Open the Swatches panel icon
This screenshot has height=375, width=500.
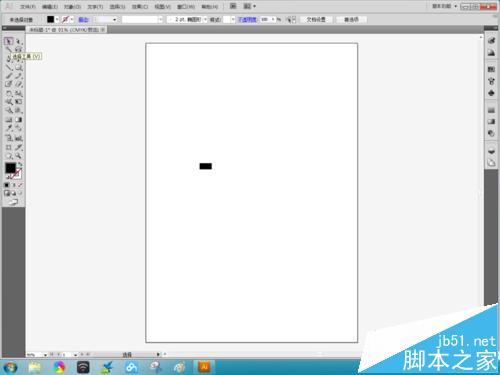491,69
